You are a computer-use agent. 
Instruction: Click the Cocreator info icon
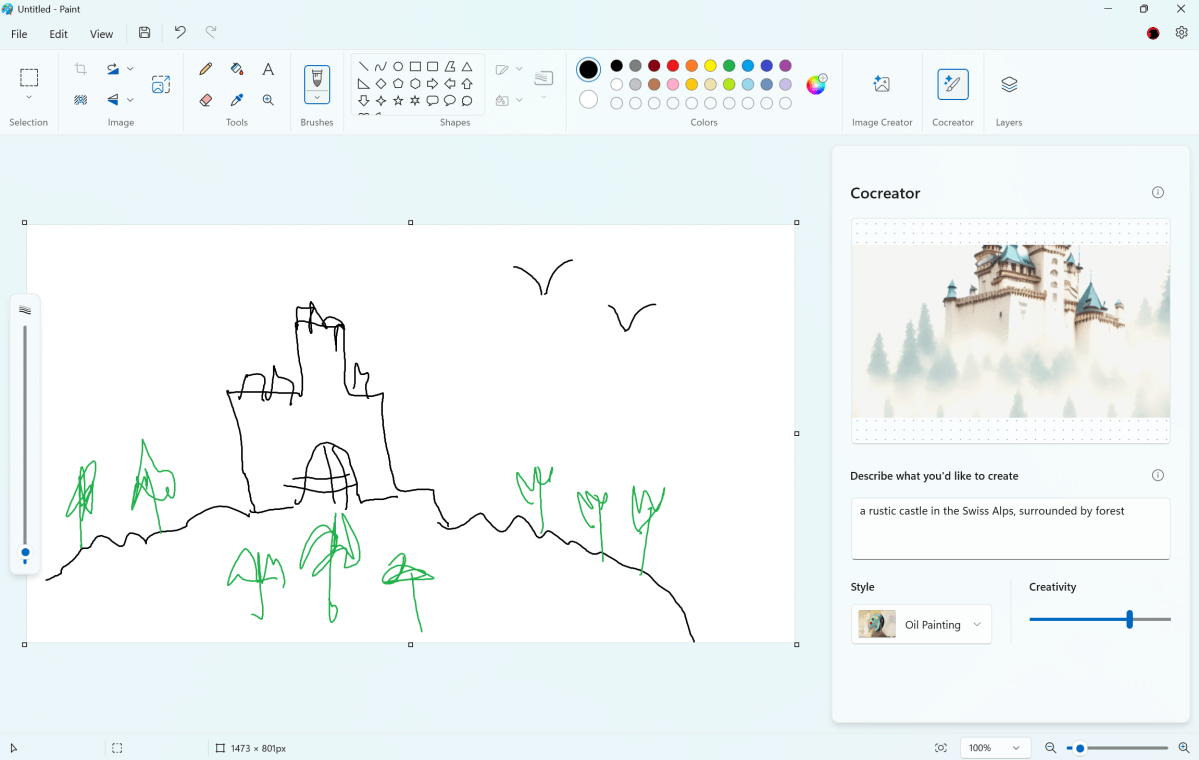point(1157,192)
